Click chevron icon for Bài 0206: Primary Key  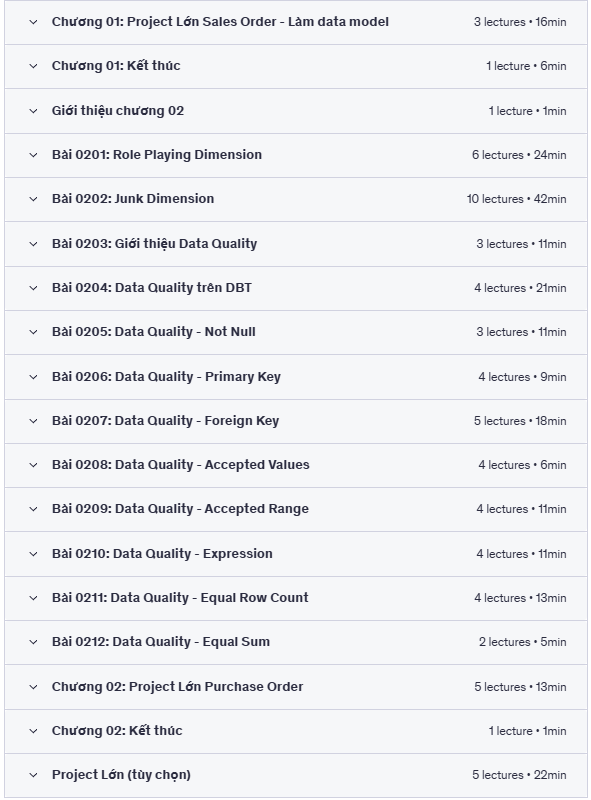pyautogui.click(x=33, y=377)
